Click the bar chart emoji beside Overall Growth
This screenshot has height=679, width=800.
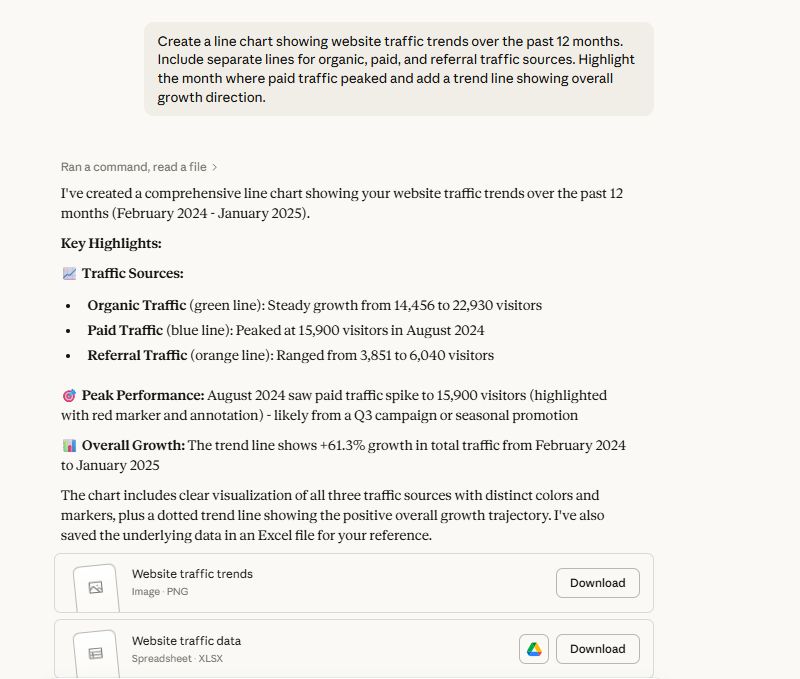coord(68,445)
